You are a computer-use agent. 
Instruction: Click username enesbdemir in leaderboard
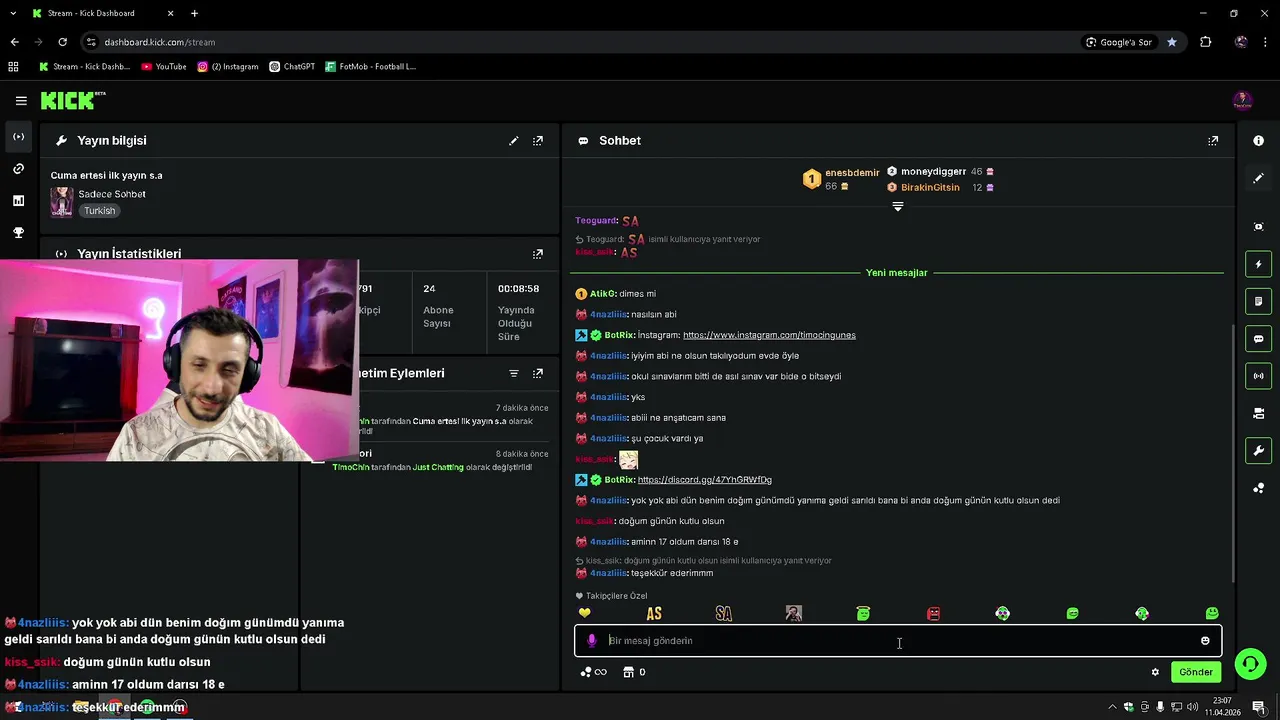tap(852, 173)
